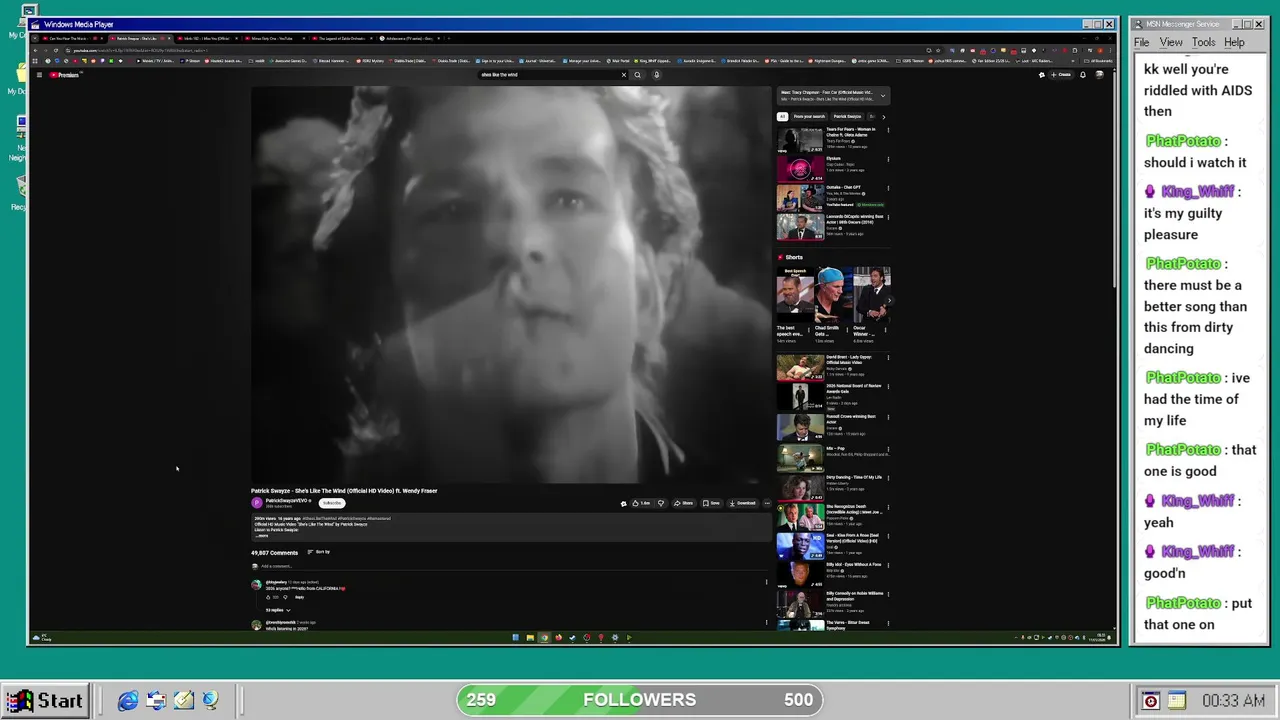Open options menu for first comment
This screenshot has height=720, width=1280.
pos(767,582)
